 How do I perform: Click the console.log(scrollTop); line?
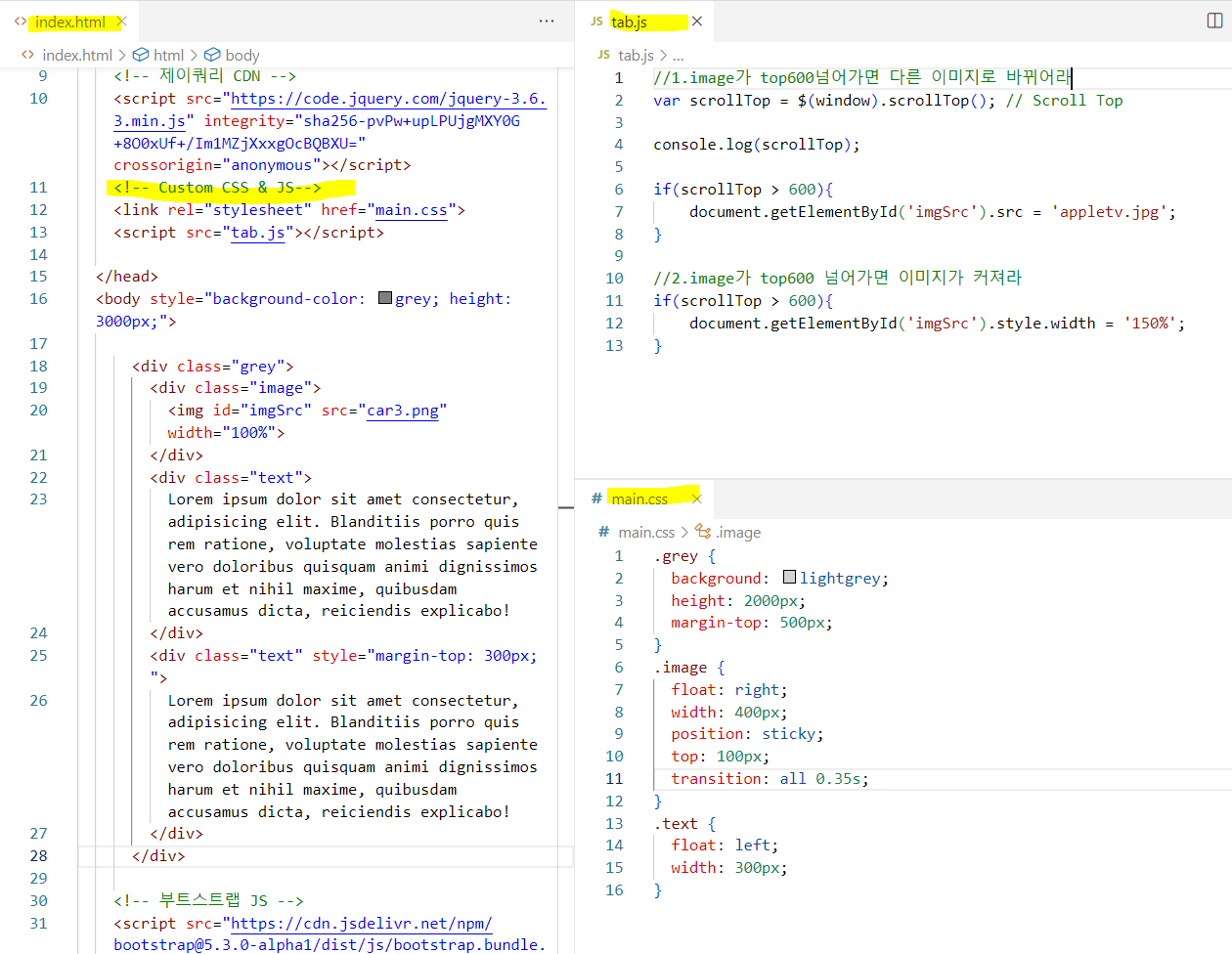[757, 145]
